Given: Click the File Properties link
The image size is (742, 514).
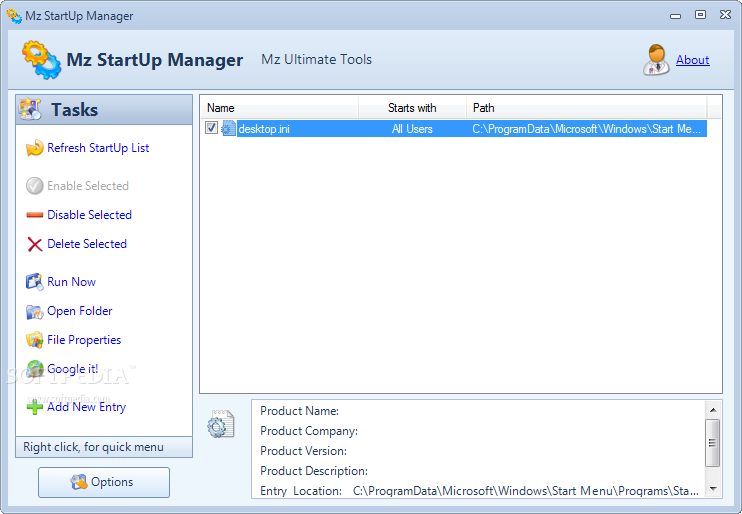Looking at the screenshot, I should click(84, 340).
